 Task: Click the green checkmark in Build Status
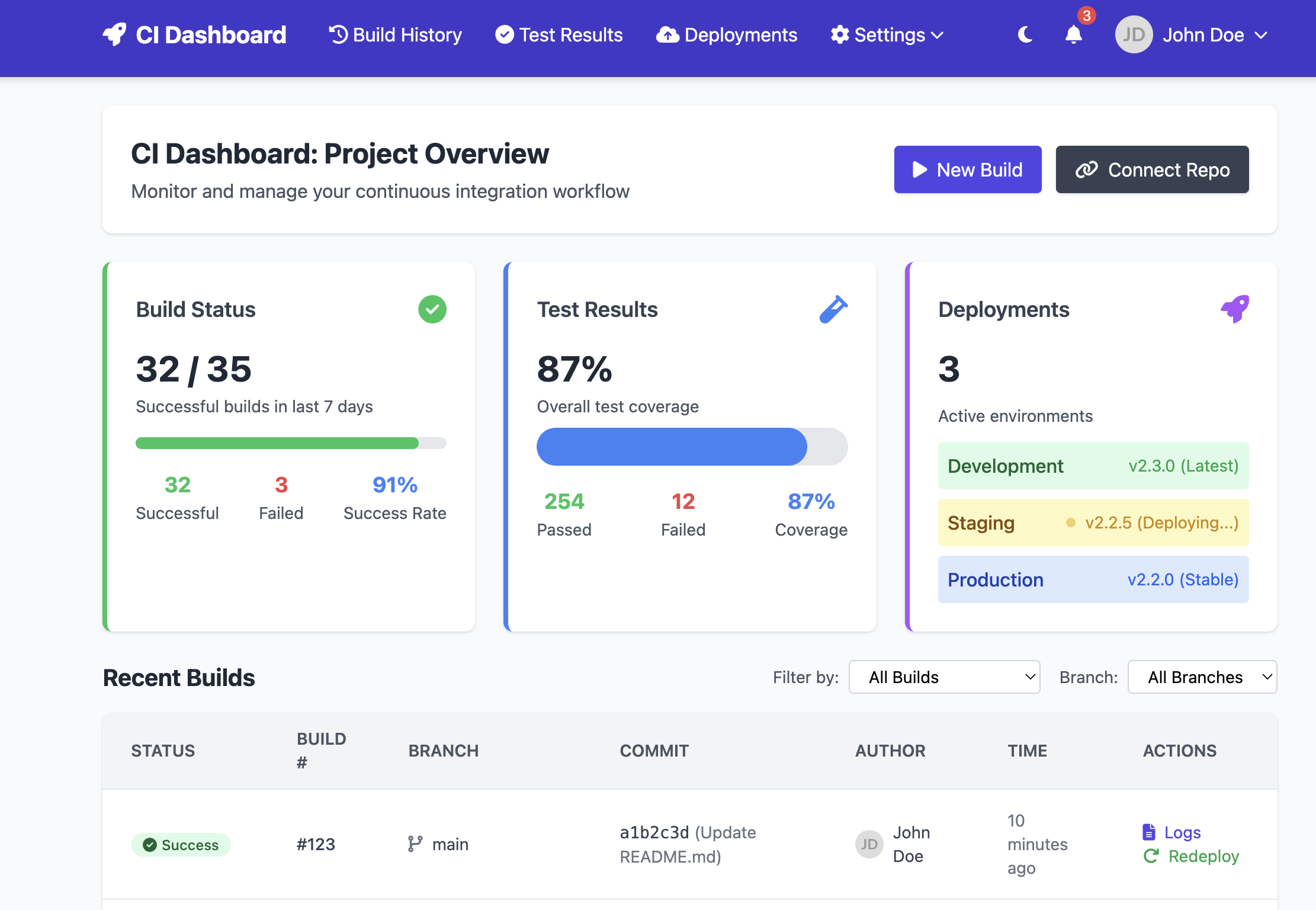tap(432, 309)
